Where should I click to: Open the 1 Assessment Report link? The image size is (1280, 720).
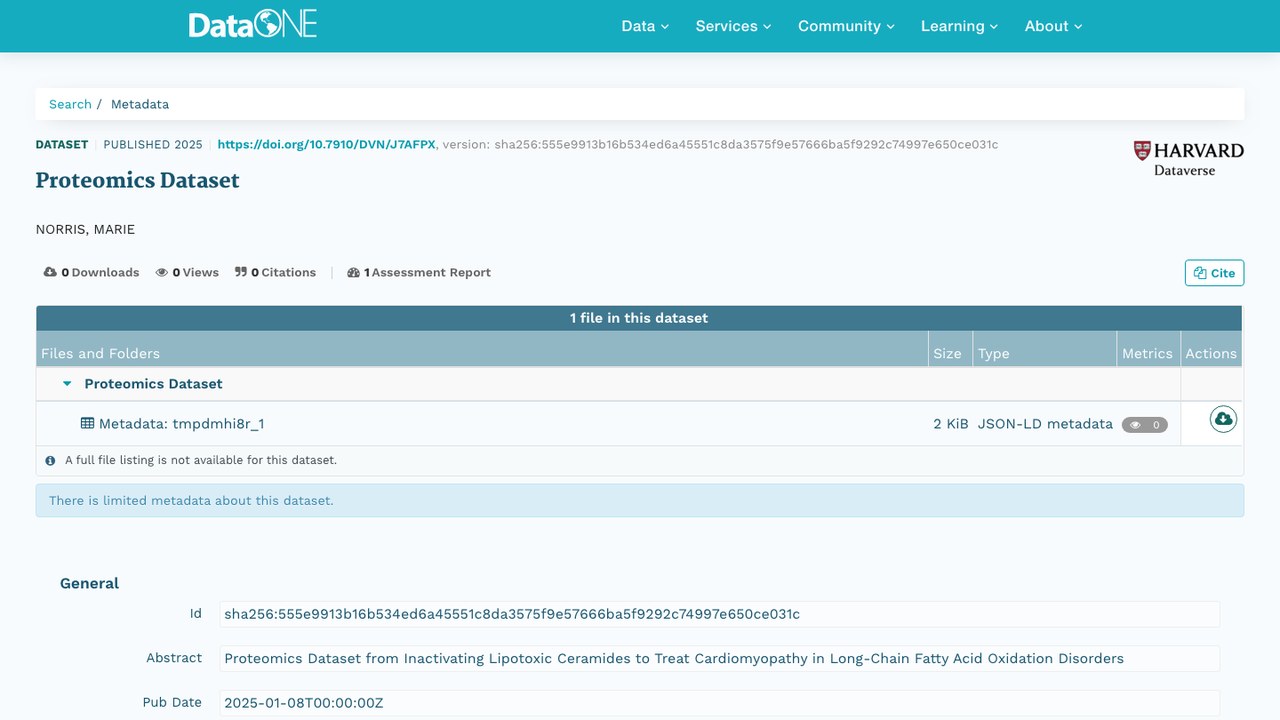419,272
